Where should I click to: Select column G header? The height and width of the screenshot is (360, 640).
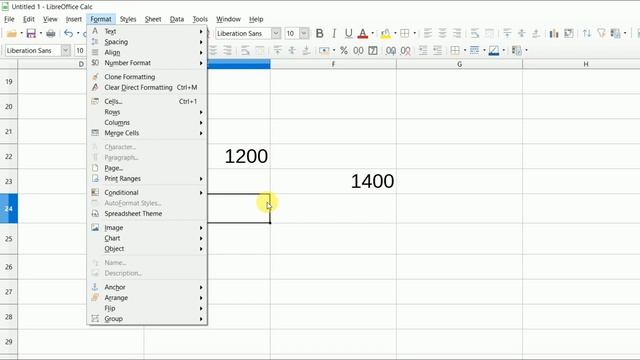click(x=460, y=64)
